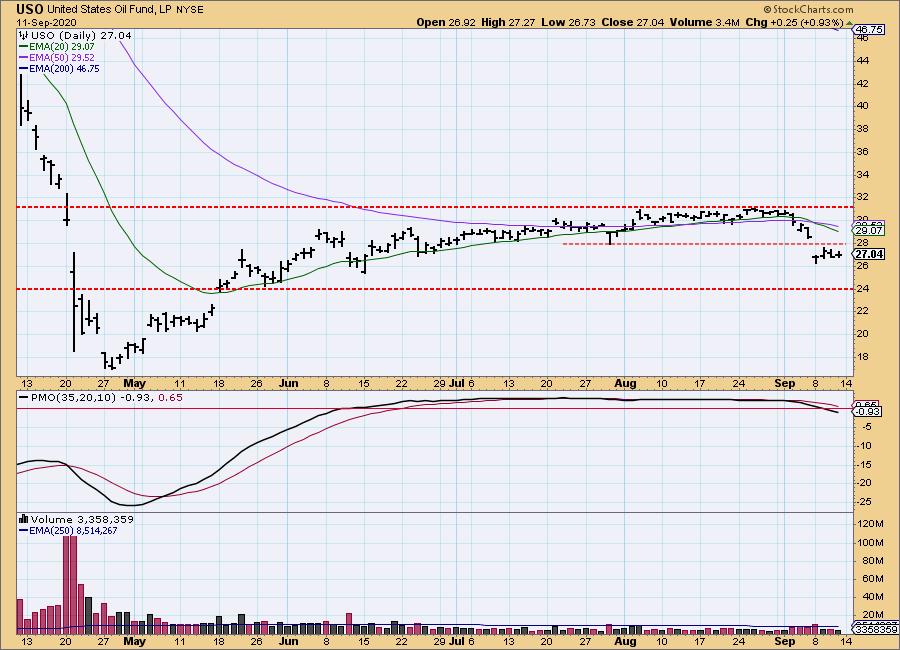
Task: Click the USO ticker symbol in header
Action: pos(29,9)
